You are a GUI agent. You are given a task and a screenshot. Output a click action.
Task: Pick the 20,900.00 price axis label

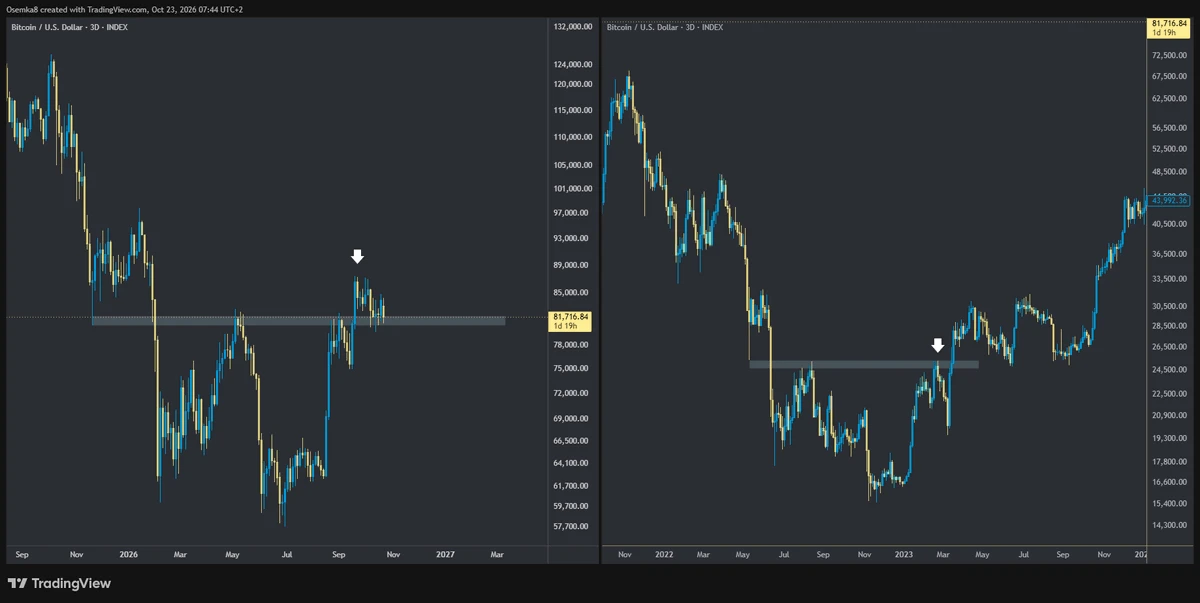(x=1169, y=416)
